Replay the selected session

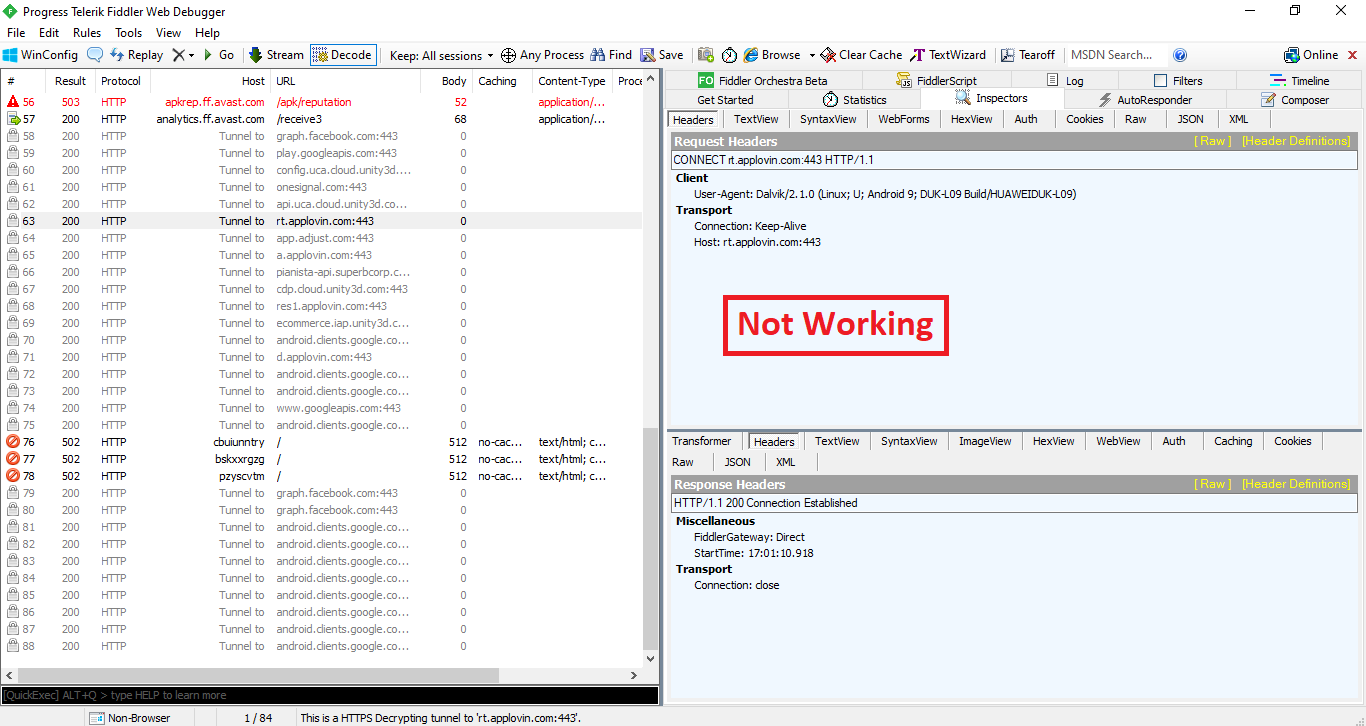[136, 55]
